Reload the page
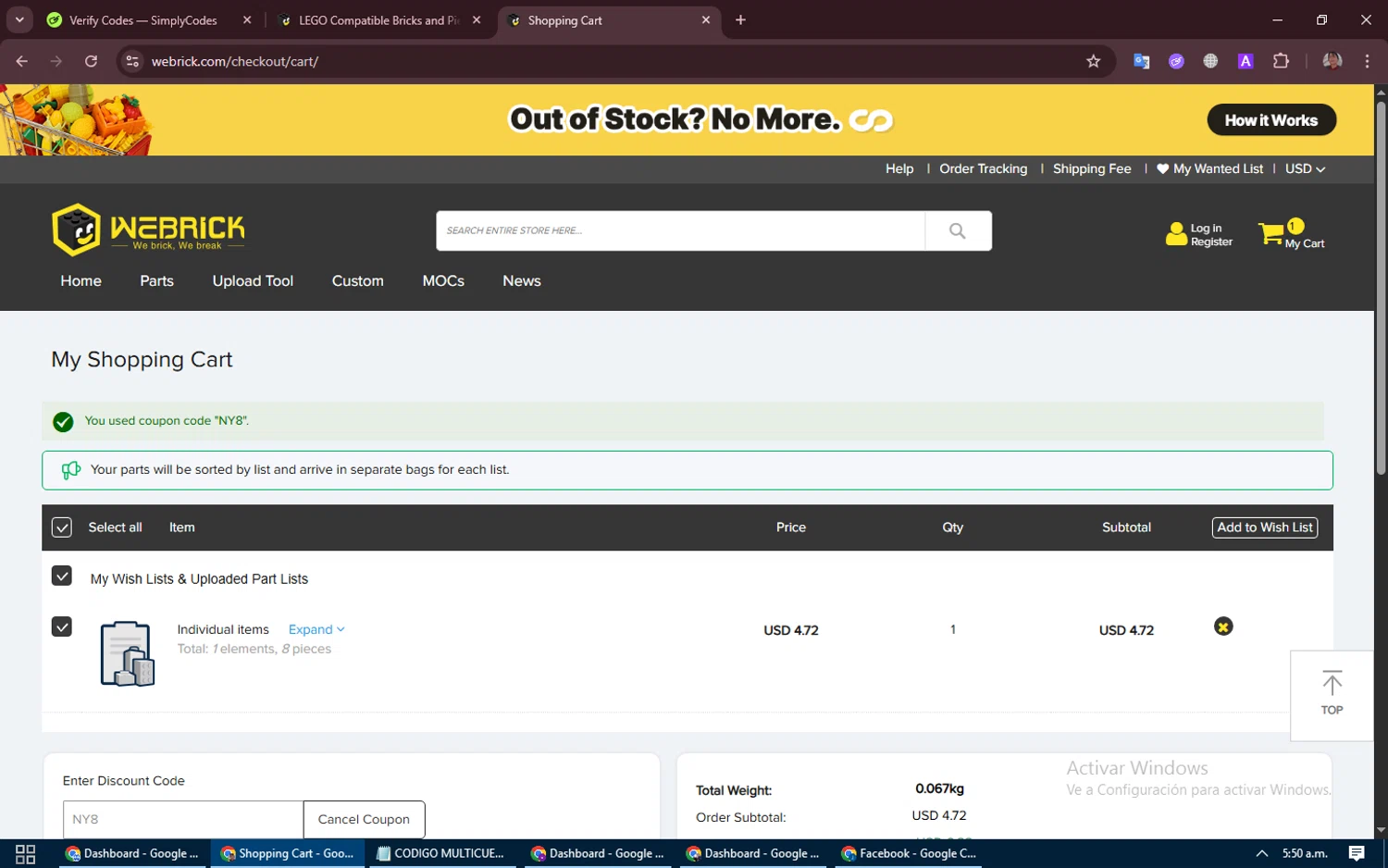The height and width of the screenshot is (868, 1388). [91, 61]
